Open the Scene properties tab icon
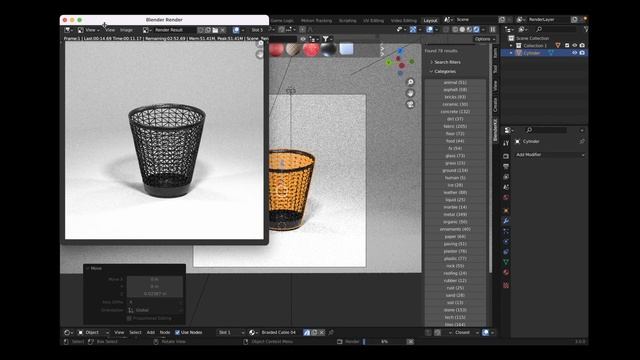Image resolution: width=640 pixels, height=360 pixels. click(x=506, y=187)
